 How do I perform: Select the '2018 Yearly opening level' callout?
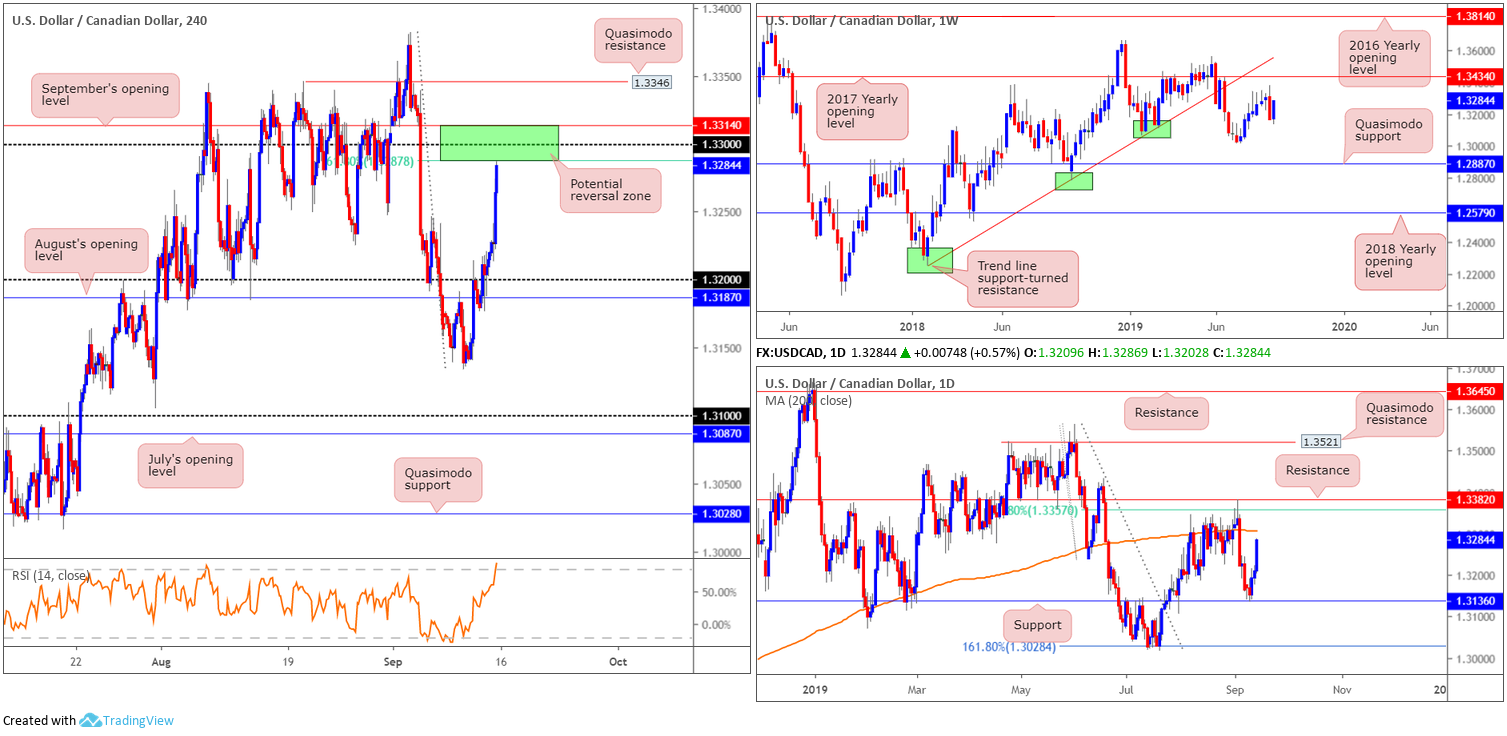tap(1400, 262)
